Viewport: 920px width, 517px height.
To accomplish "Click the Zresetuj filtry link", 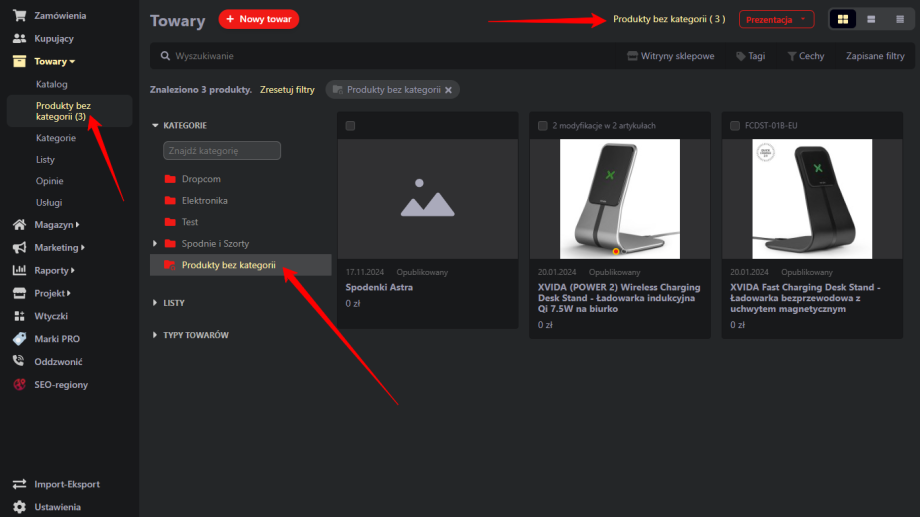I will [287, 89].
